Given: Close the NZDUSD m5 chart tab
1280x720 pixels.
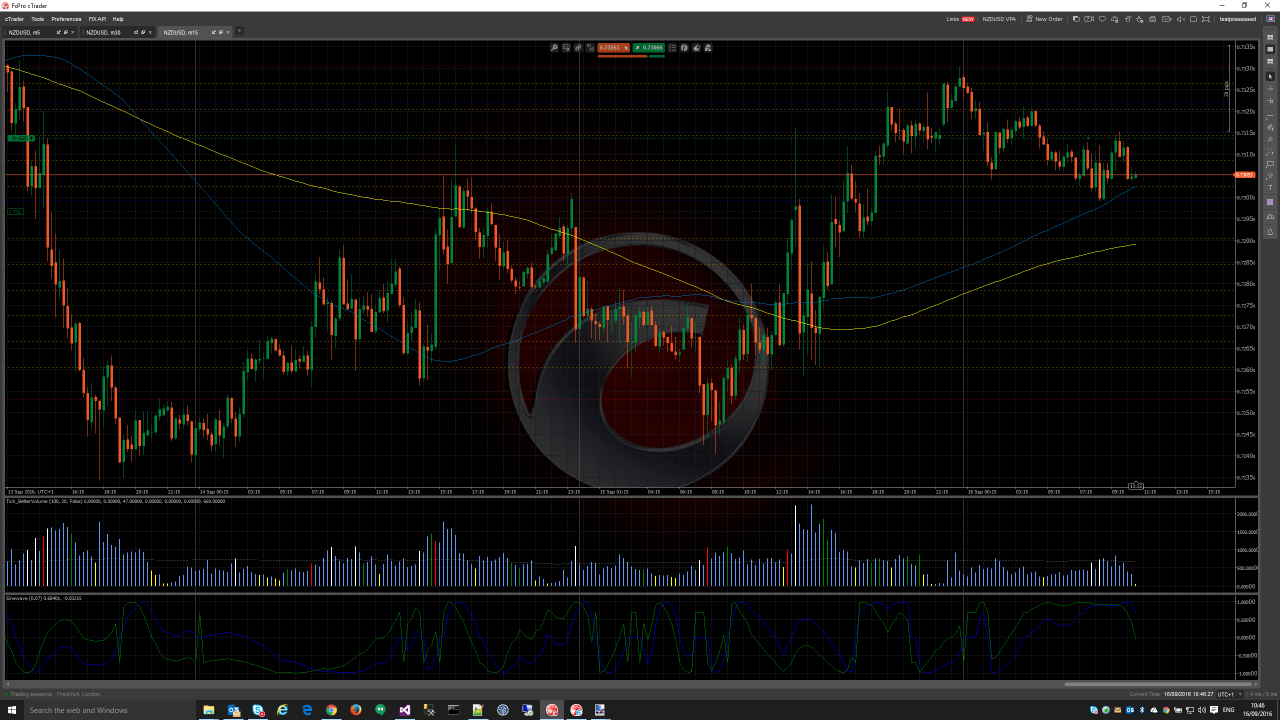Looking at the screenshot, I should click(x=73, y=32).
